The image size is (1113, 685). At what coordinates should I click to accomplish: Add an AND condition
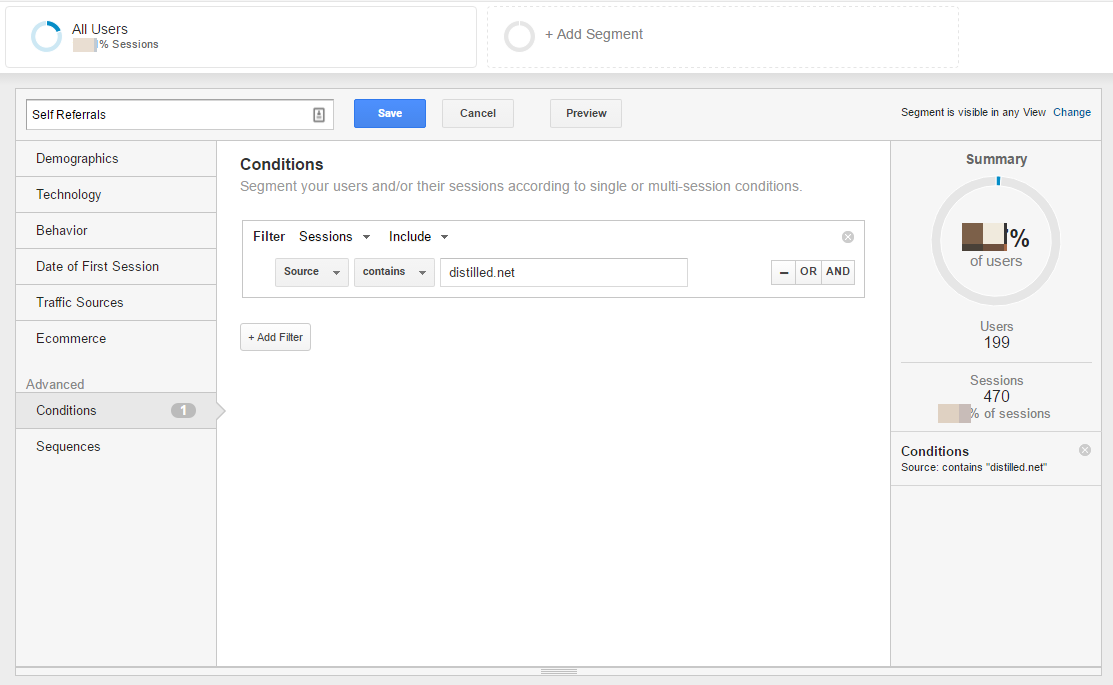[x=838, y=272]
